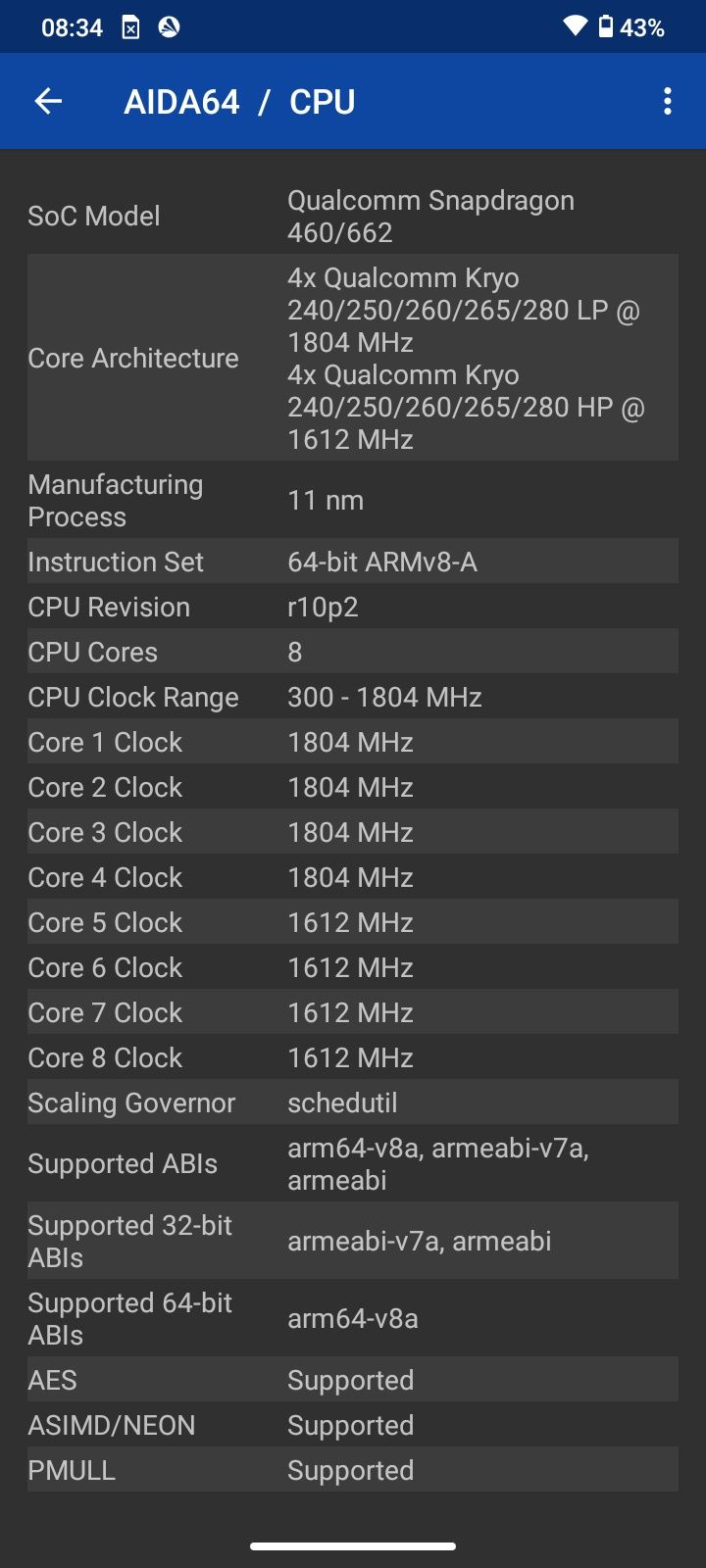Image resolution: width=706 pixels, height=1568 pixels.
Task: Tap the back arrow icon
Action: pos(48,101)
